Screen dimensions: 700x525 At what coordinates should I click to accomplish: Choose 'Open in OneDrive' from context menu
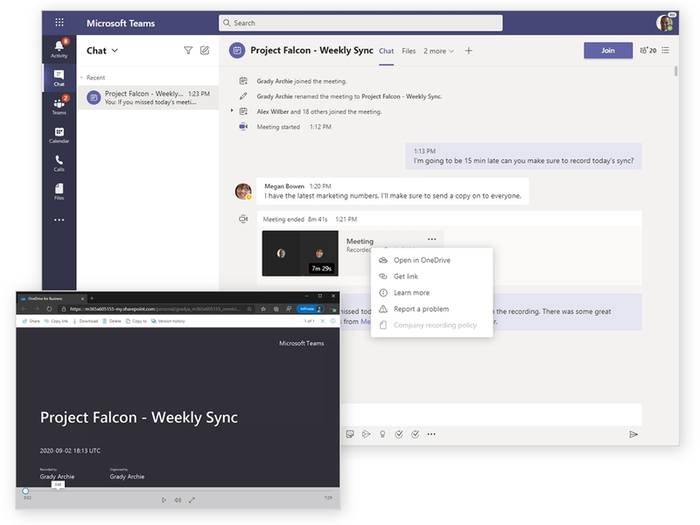coord(432,260)
